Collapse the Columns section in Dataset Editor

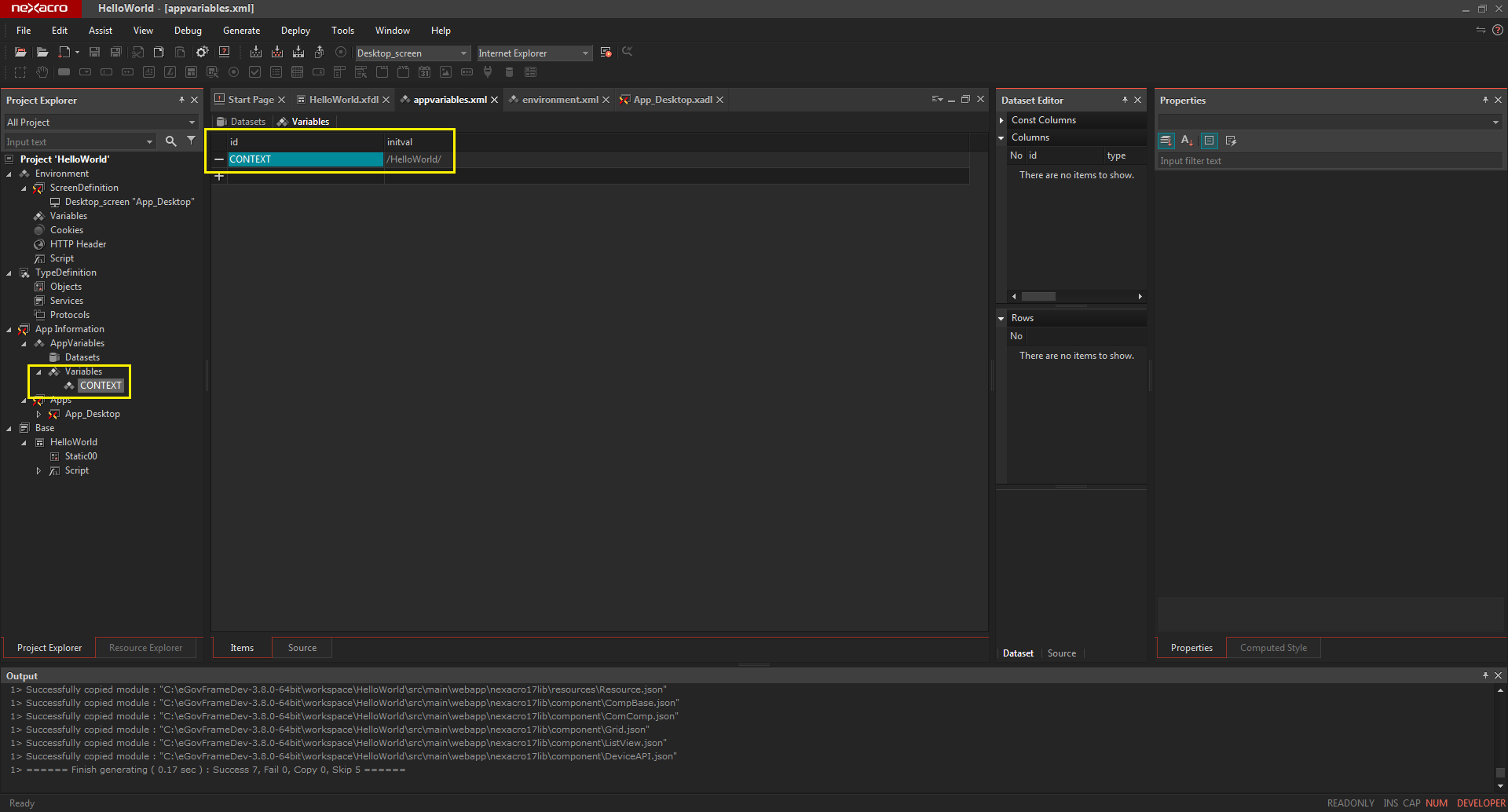tap(1001, 137)
